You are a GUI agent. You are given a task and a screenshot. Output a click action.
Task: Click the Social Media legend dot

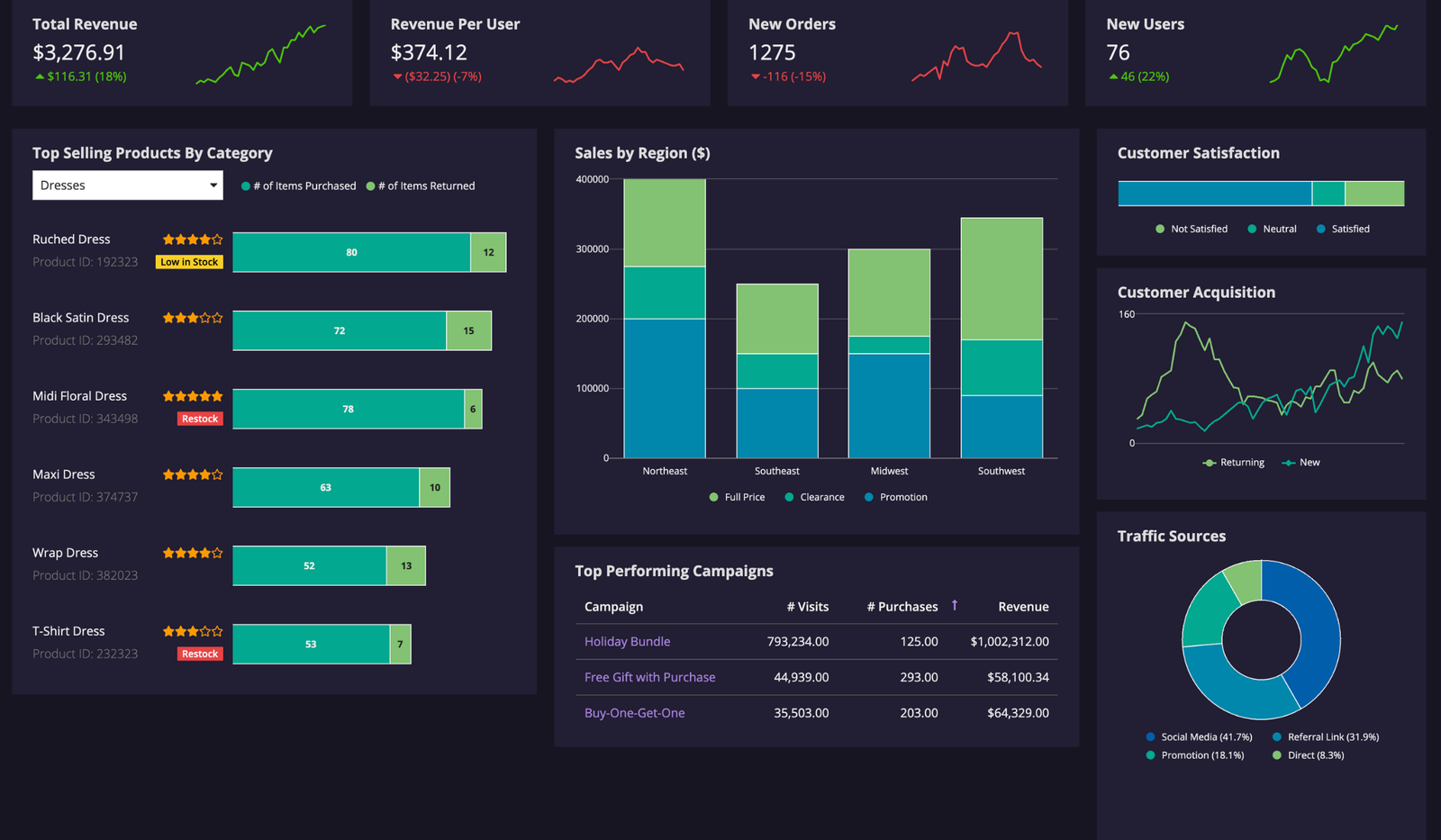click(1150, 736)
